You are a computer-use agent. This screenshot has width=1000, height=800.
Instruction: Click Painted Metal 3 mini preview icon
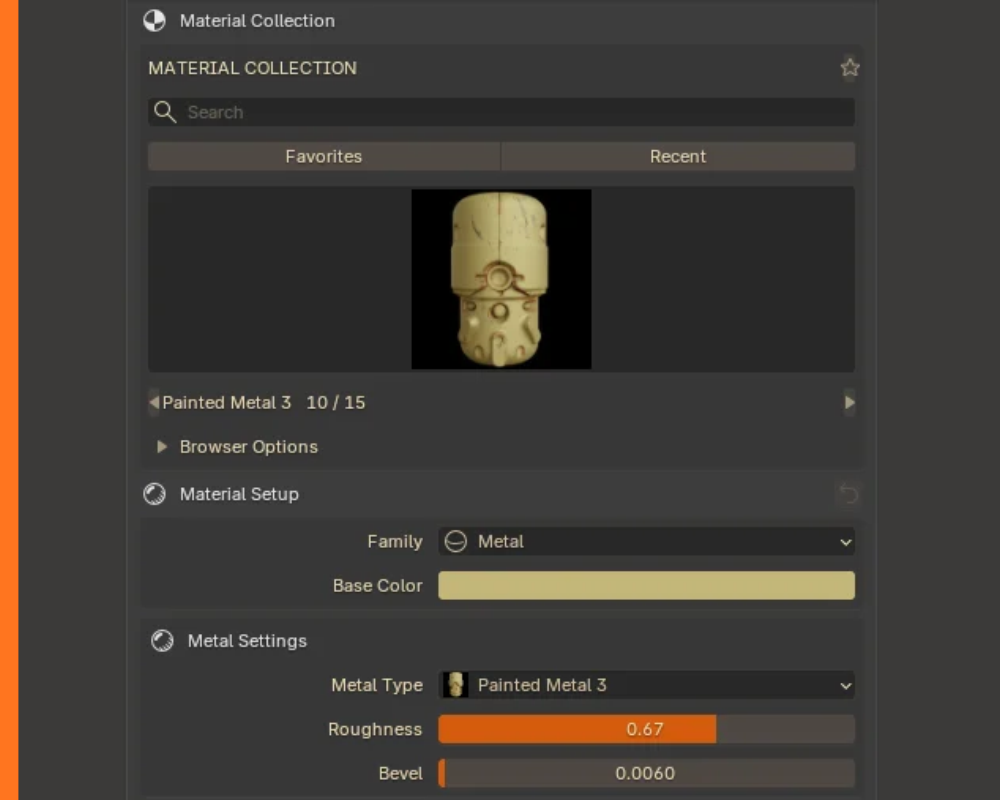pyautogui.click(x=455, y=685)
